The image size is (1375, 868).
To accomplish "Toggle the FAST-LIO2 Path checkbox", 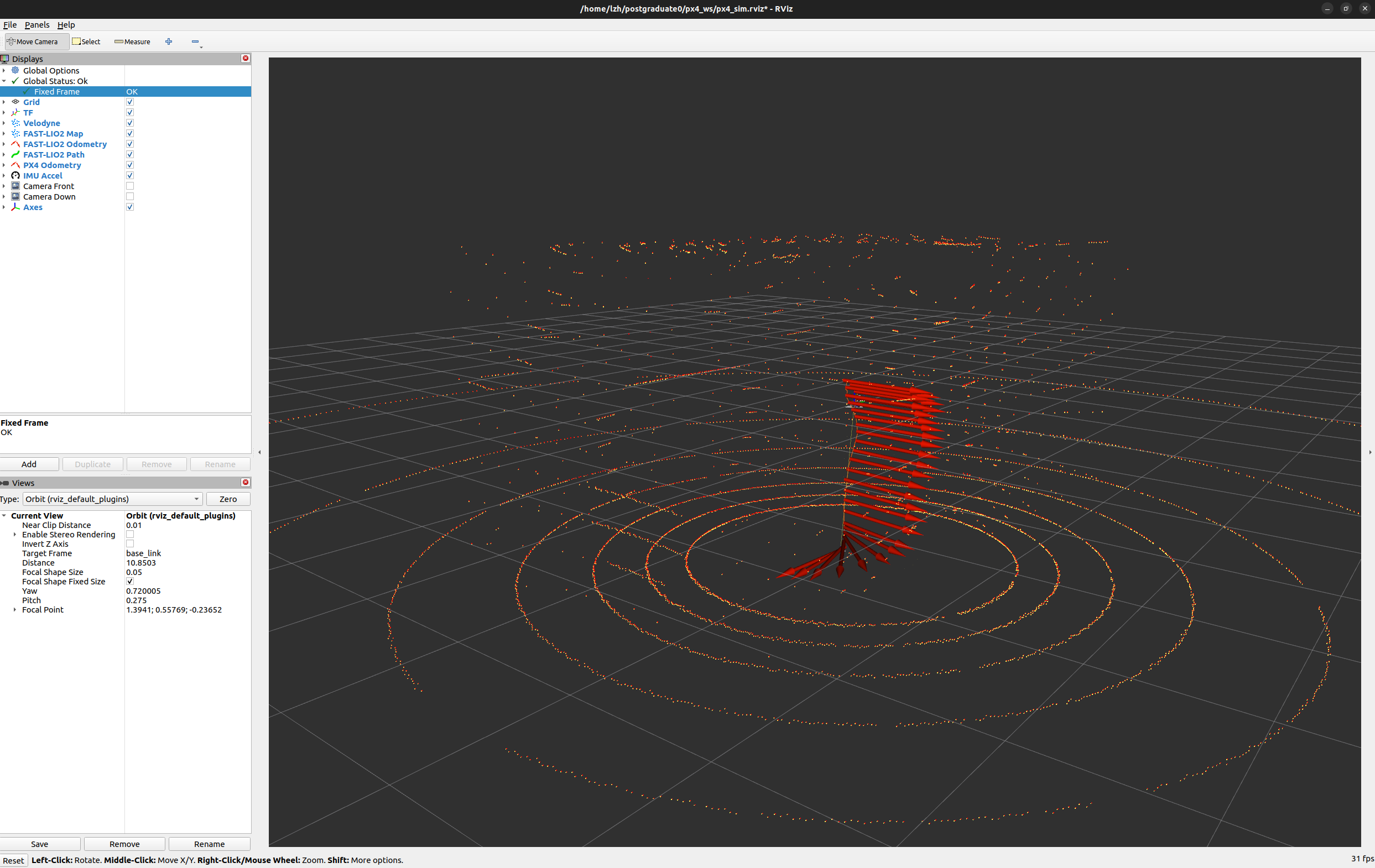I will click(129, 155).
